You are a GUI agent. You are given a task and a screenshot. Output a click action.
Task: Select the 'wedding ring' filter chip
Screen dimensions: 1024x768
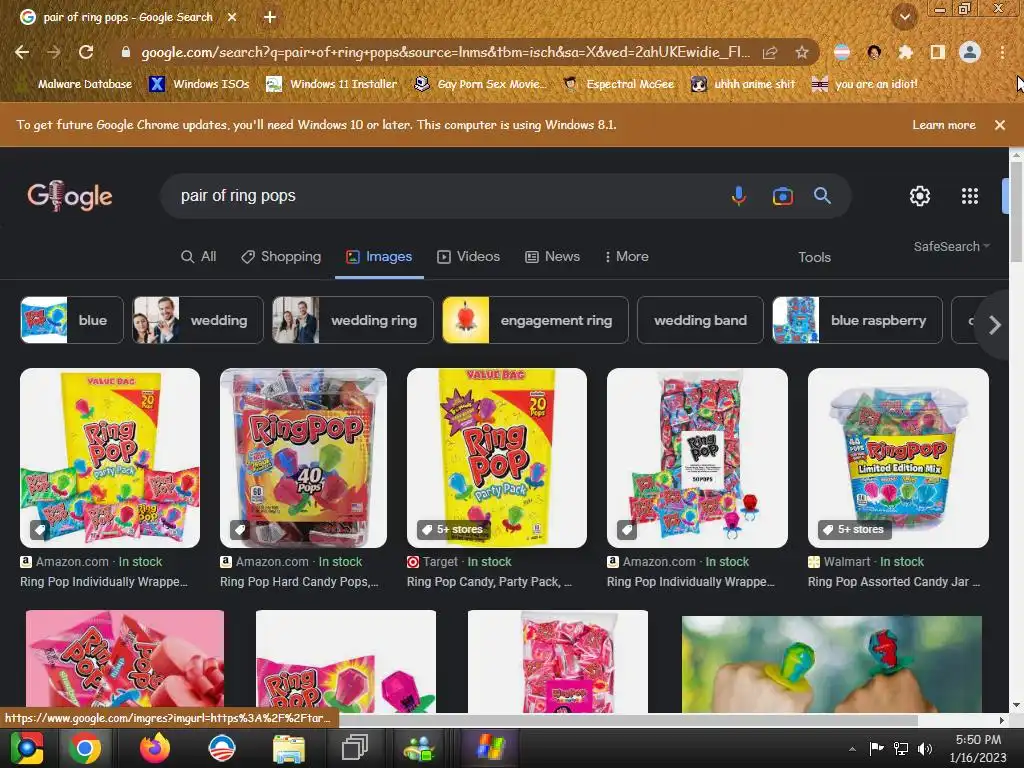(353, 320)
